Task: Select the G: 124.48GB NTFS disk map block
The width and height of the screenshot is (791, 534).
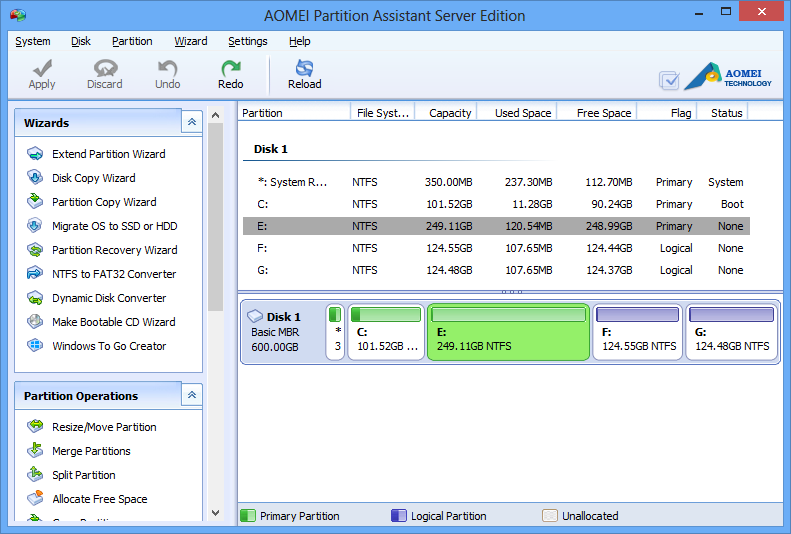Action: [731, 332]
